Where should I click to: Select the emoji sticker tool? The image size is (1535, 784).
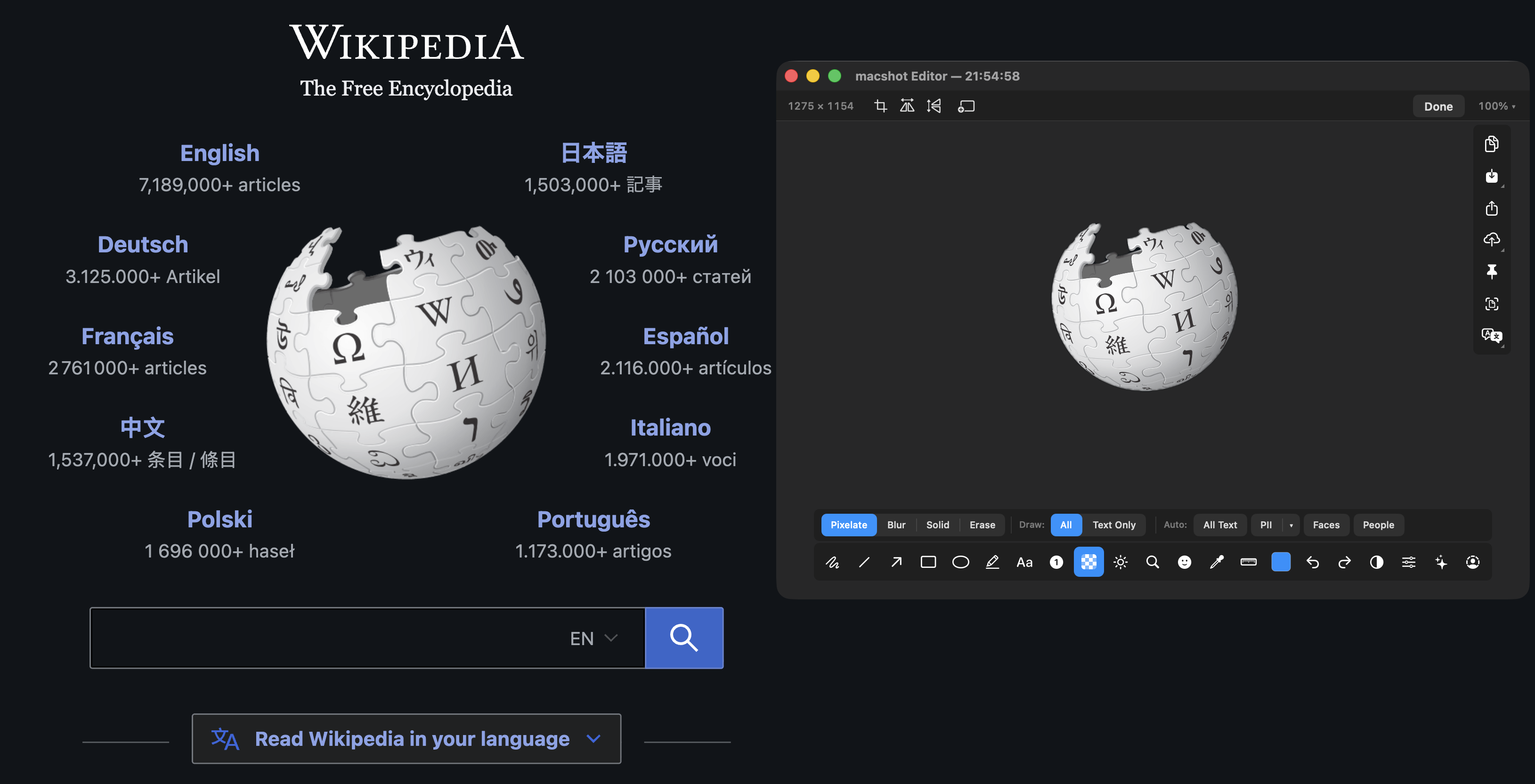1185,562
